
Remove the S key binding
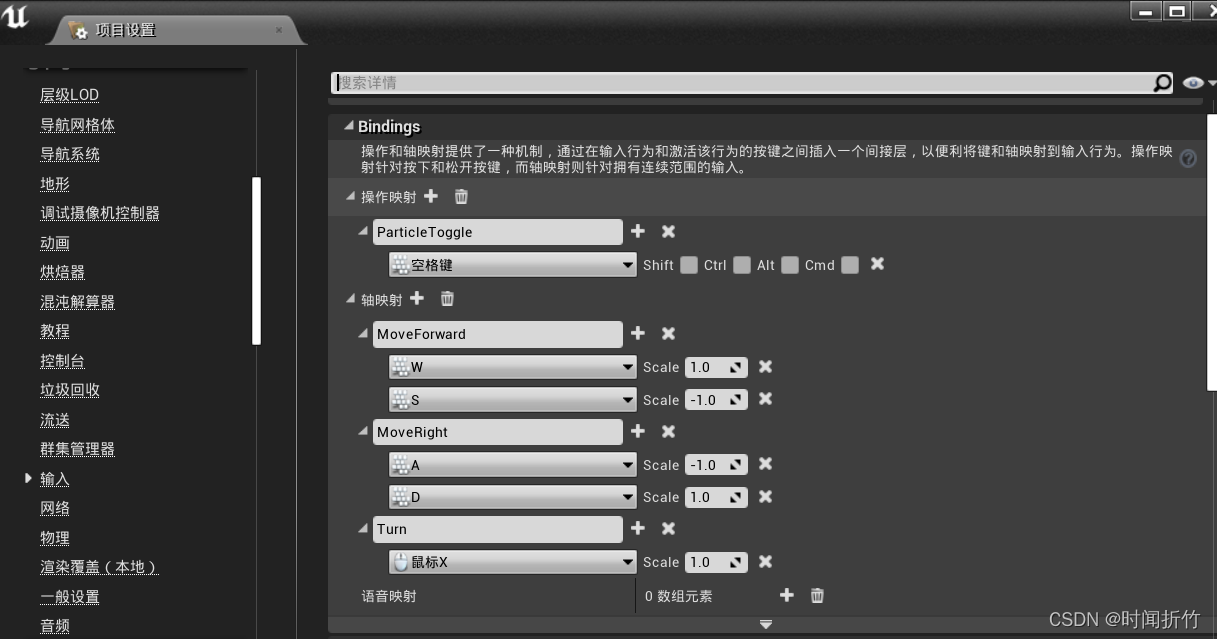click(x=765, y=399)
